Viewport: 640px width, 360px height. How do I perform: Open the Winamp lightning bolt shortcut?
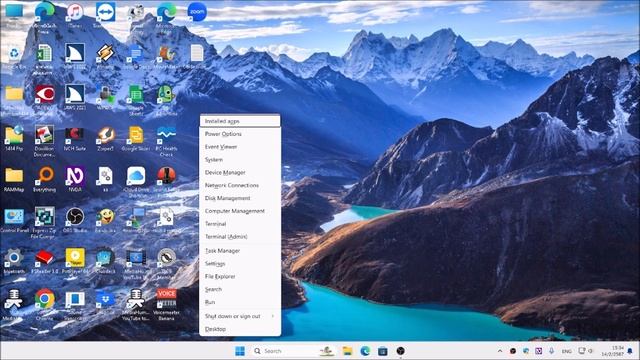(x=105, y=56)
